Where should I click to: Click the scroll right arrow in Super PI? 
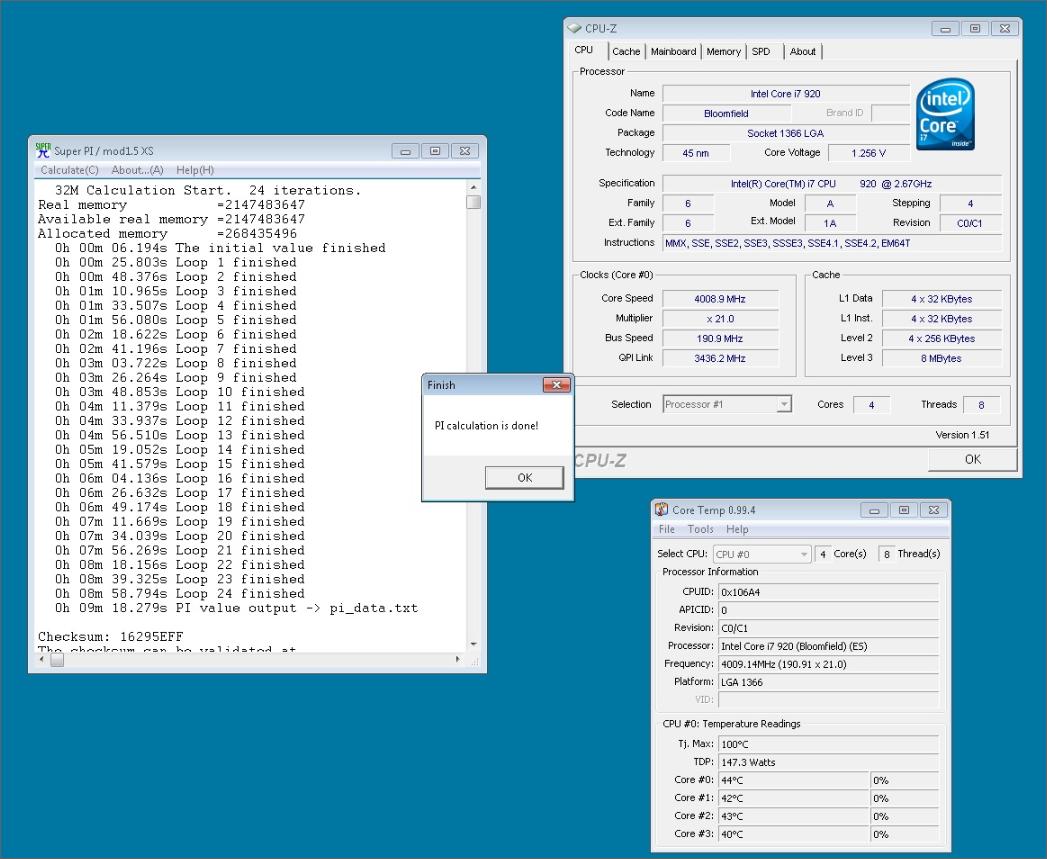[x=457, y=659]
